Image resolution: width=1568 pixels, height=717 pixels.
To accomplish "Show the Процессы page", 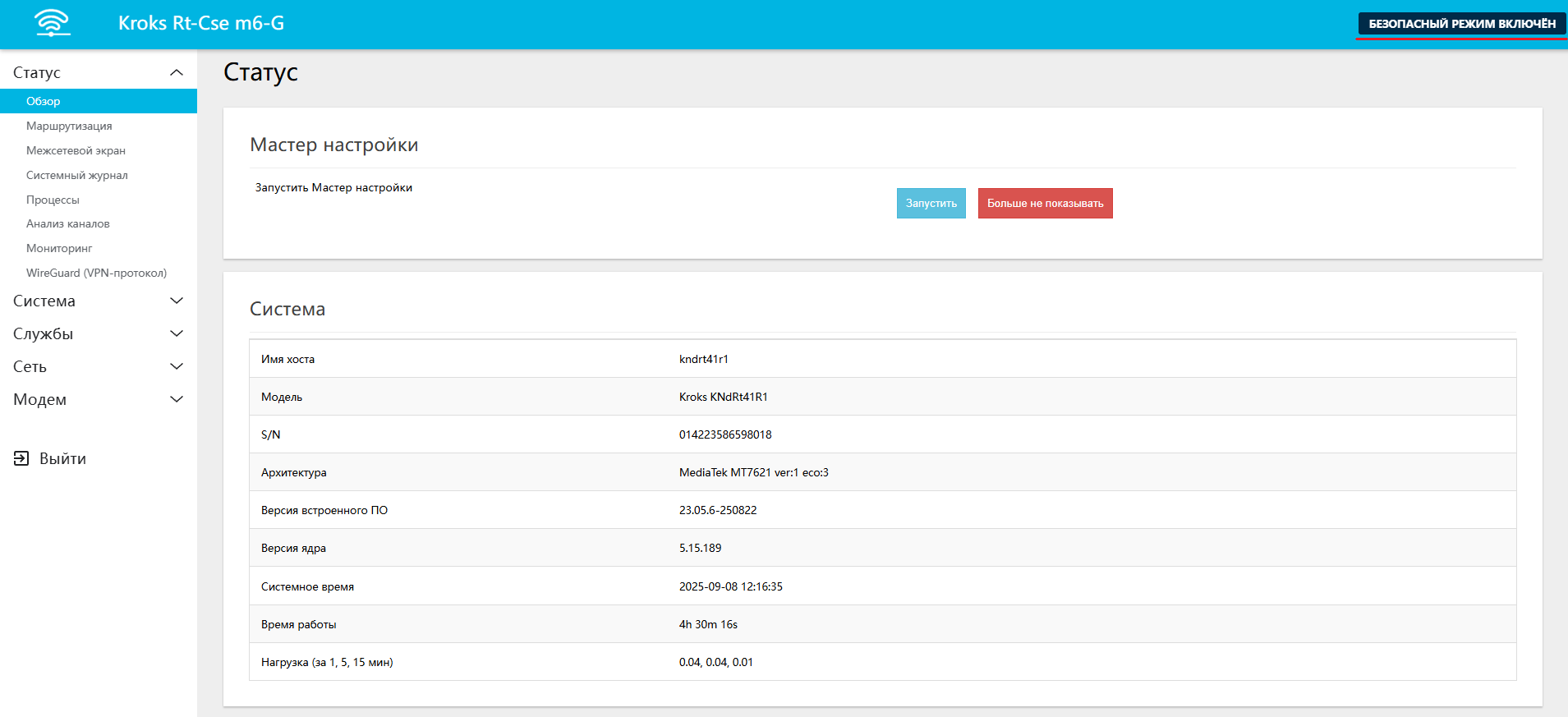I will click(53, 200).
